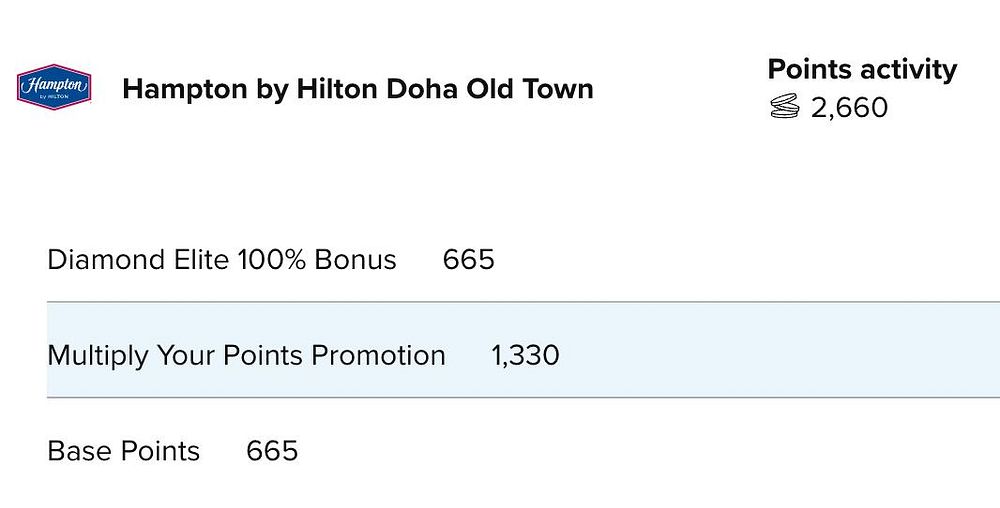1000x508 pixels.
Task: Click empty area beside Base Points row
Action: 638,451
